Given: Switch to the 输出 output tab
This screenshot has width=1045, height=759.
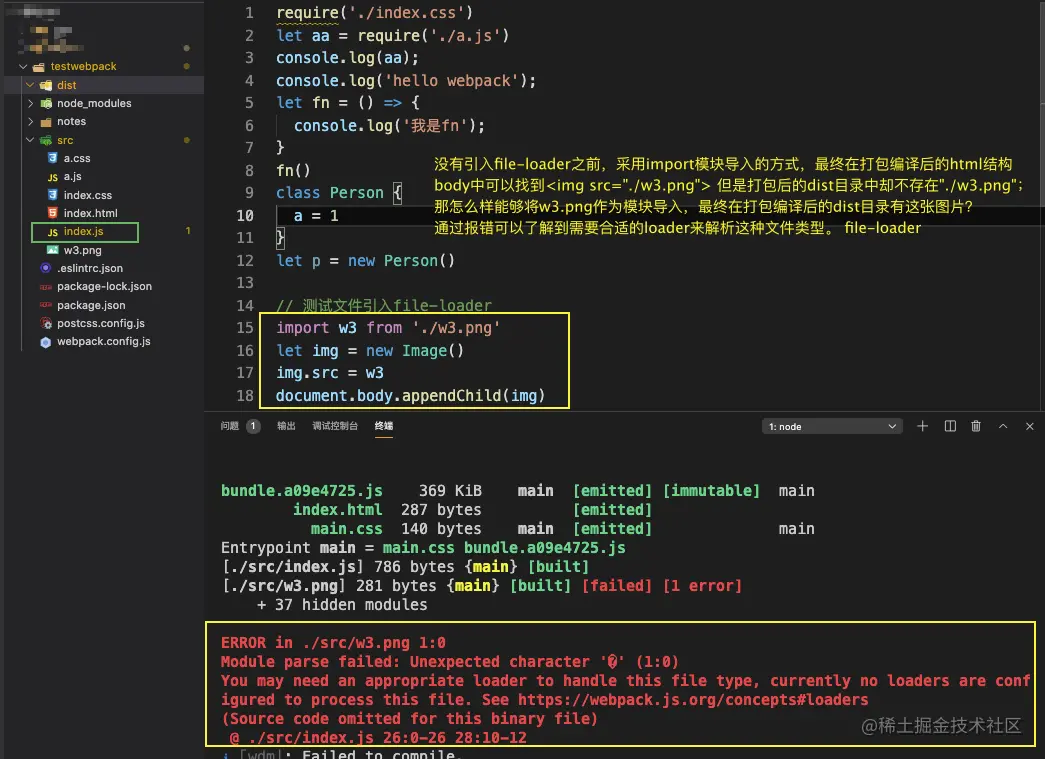Looking at the screenshot, I should pos(286,426).
